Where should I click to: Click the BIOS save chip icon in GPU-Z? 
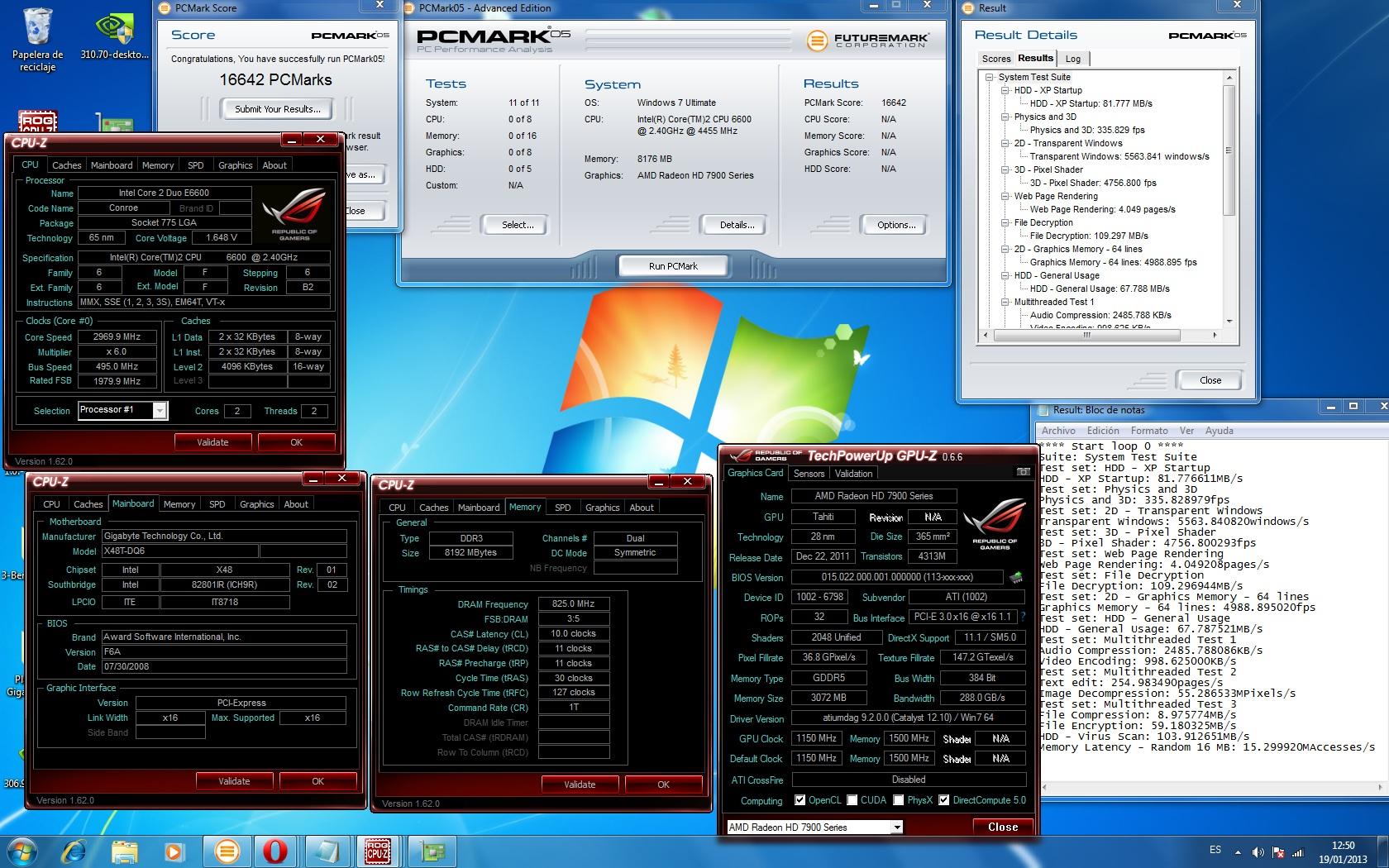1015,577
